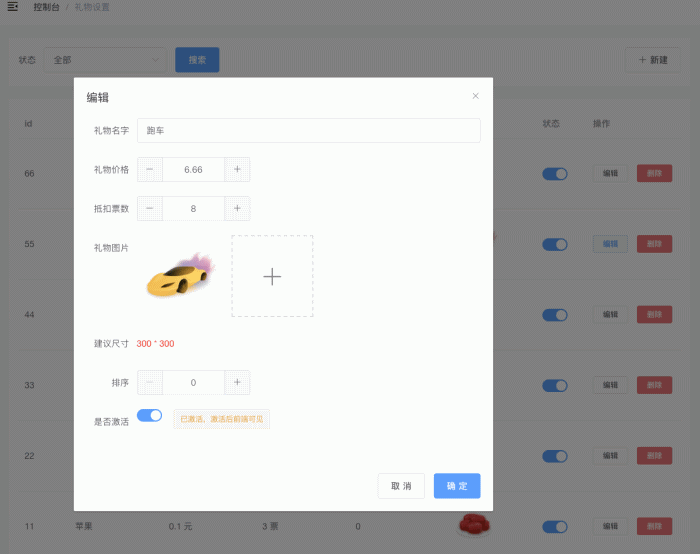This screenshot has width=700, height=554.
Task: Click the 新建 button
Action: point(653,60)
